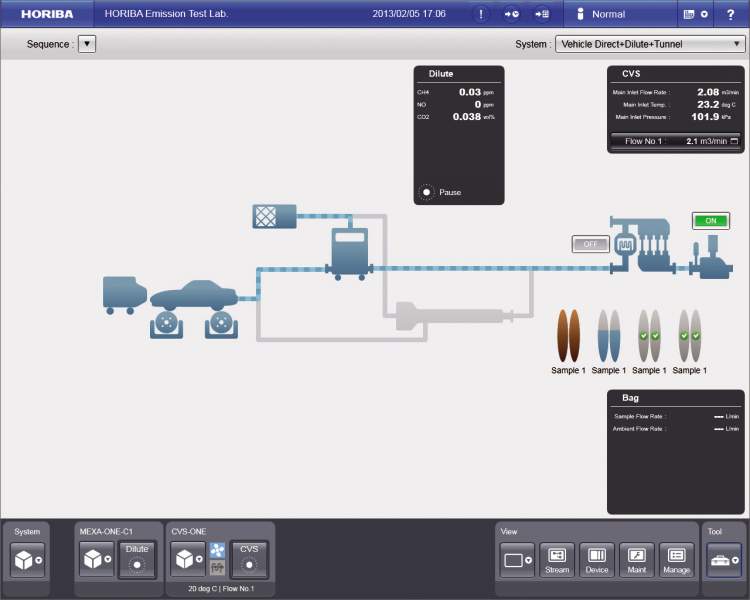This screenshot has width=750, height=600.
Task: Click the CVS-ONE blower fan icon
Action: coord(217,549)
